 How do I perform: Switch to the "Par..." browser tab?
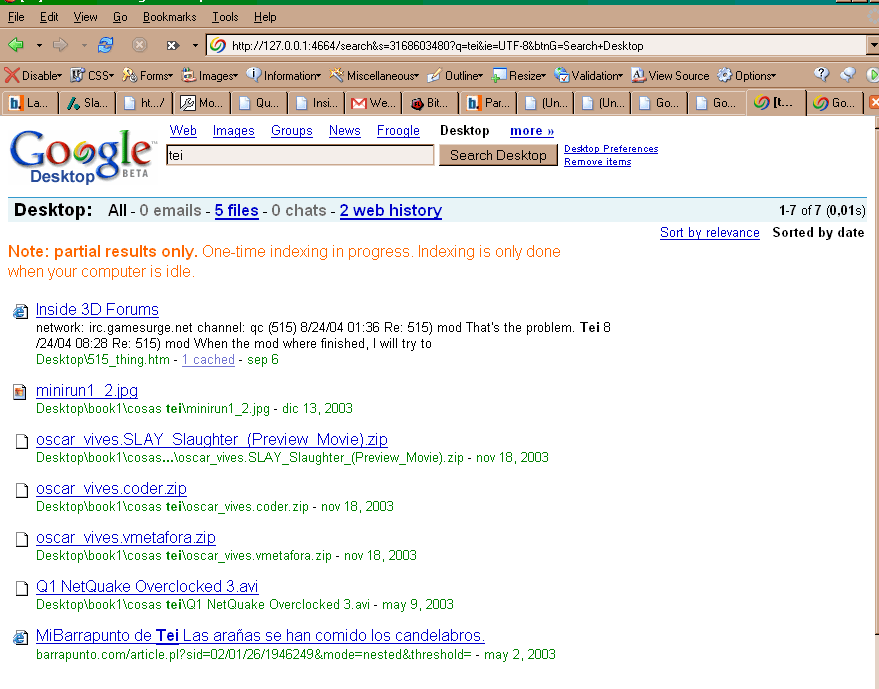click(x=489, y=103)
